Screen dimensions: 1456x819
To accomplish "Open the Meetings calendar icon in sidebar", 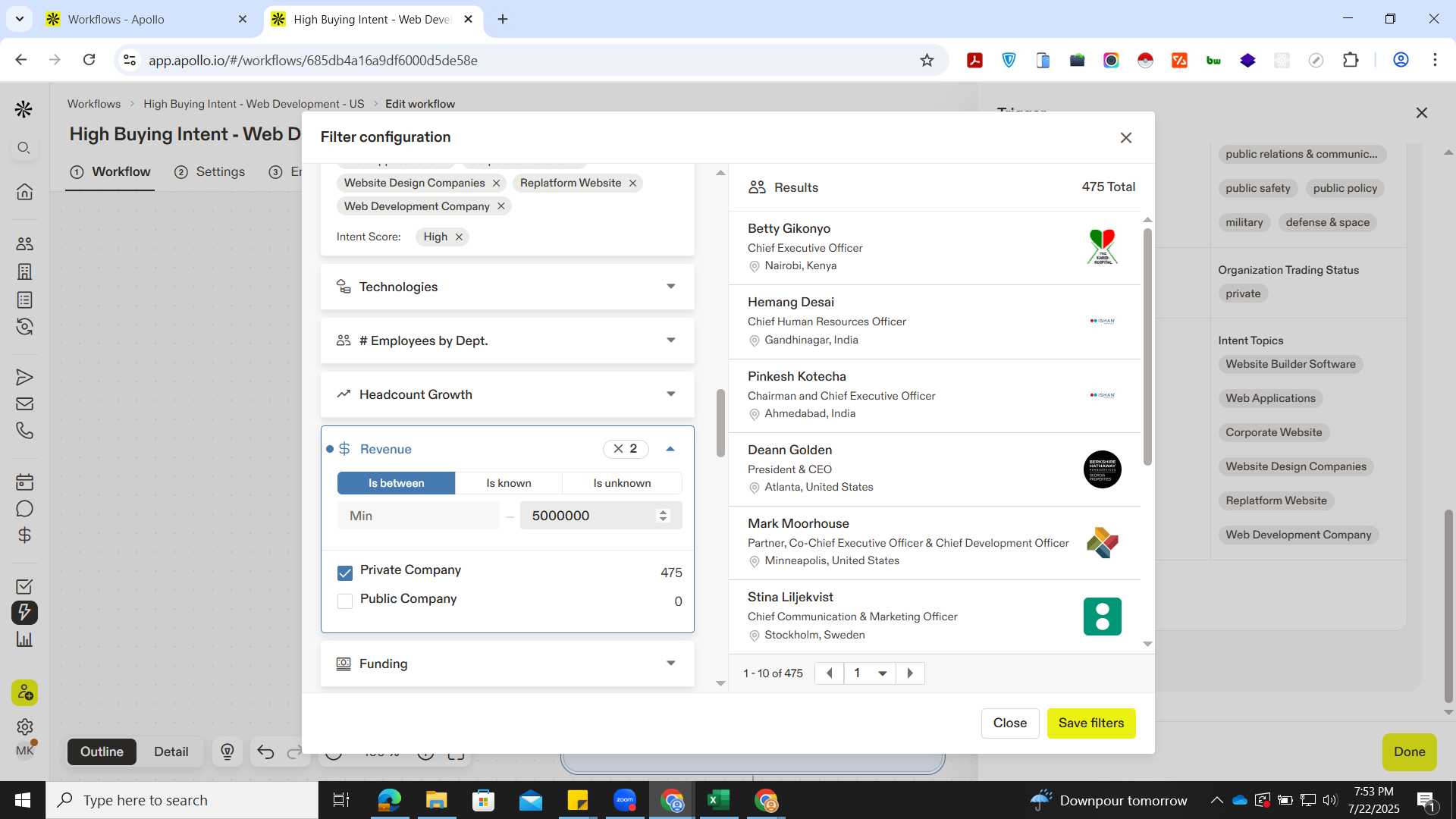I will point(24,482).
